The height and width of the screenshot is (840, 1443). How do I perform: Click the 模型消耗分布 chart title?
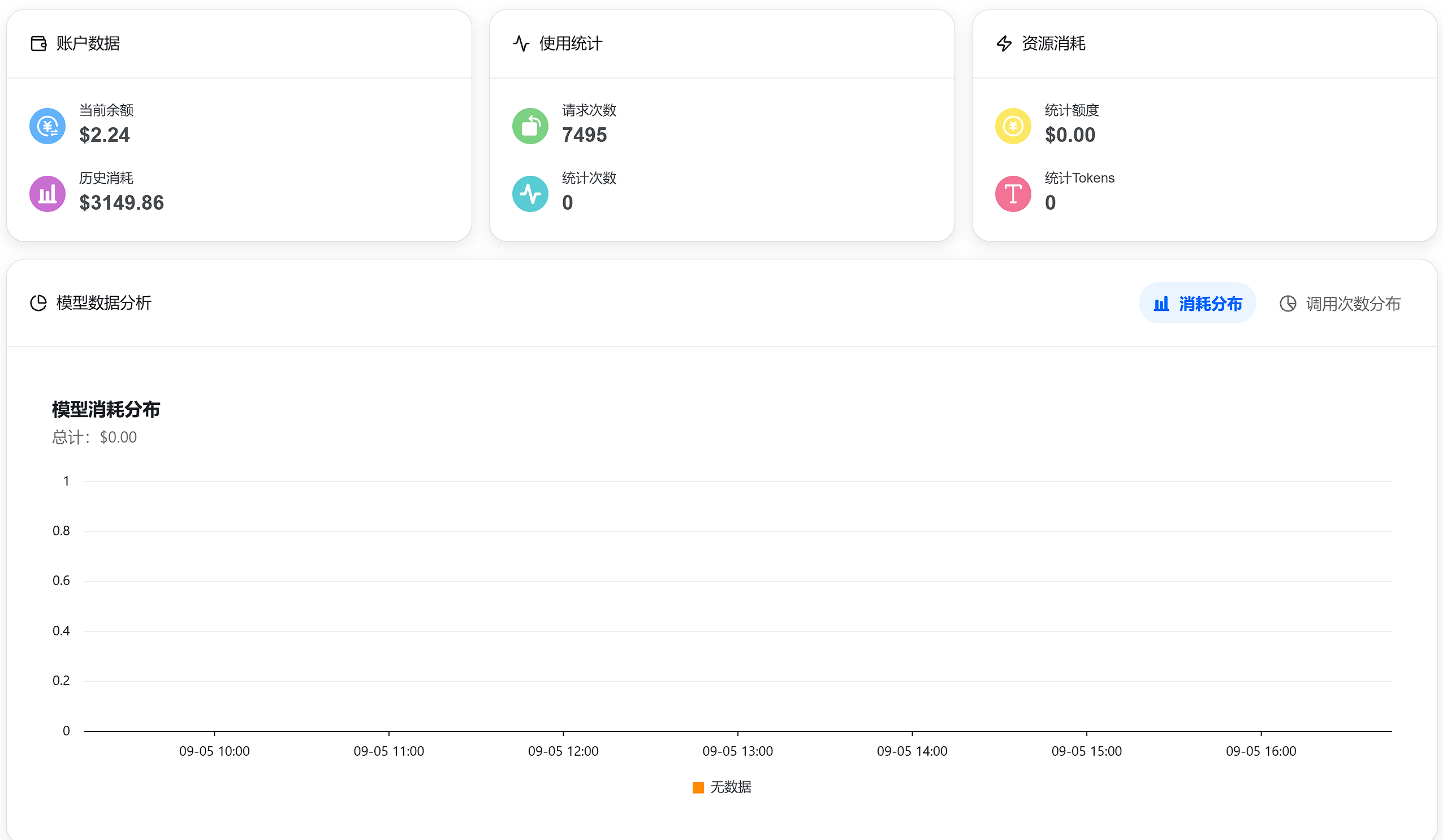click(x=106, y=409)
